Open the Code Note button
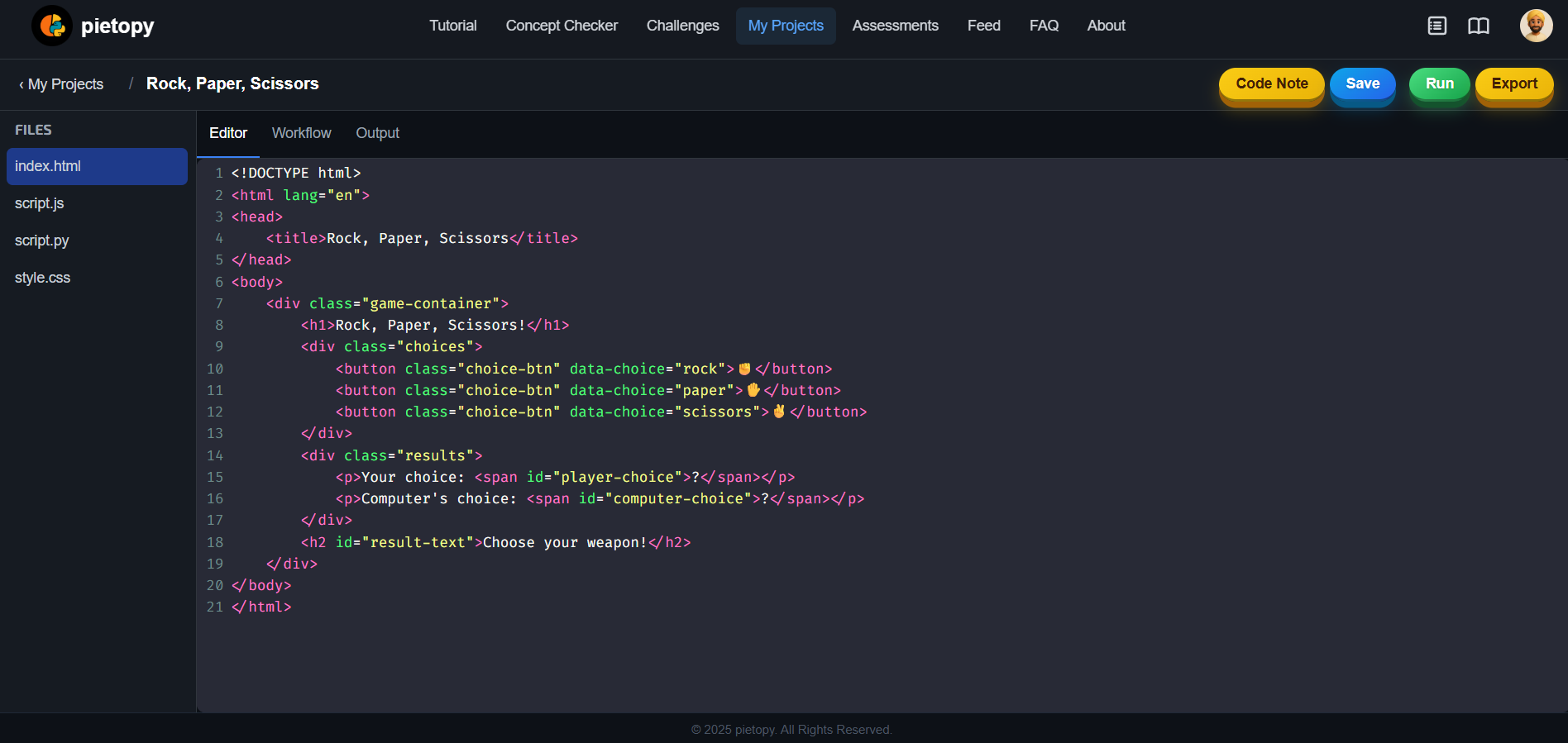The height and width of the screenshot is (743, 1568). click(x=1271, y=83)
